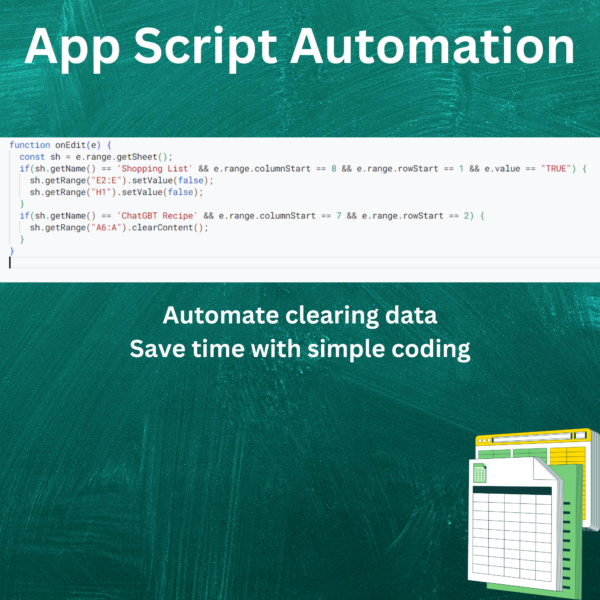Click "e.range.columnStart" on the Shopping List line

[262, 169]
